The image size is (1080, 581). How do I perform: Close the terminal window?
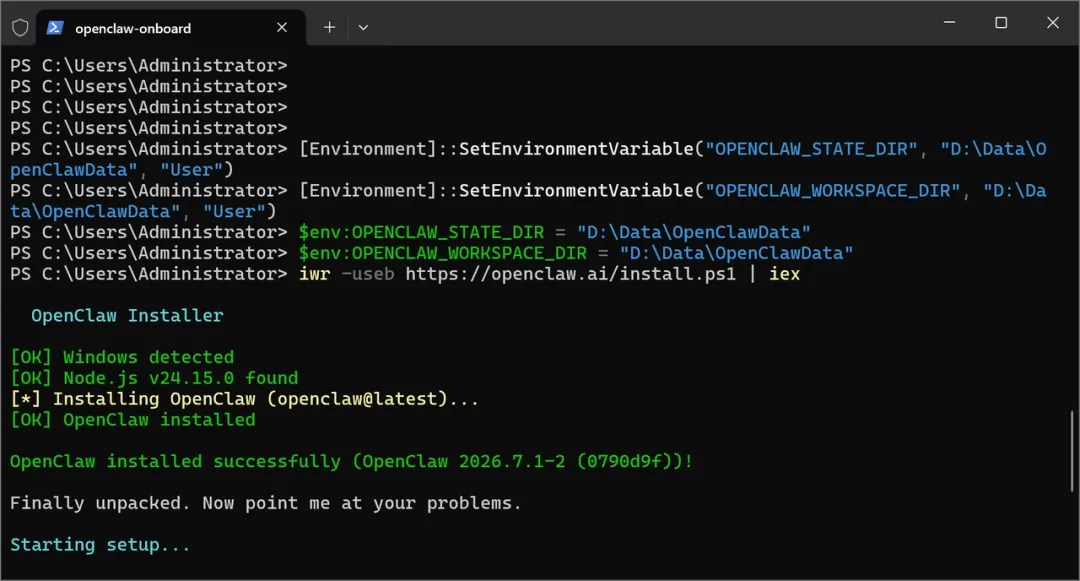click(x=1052, y=22)
